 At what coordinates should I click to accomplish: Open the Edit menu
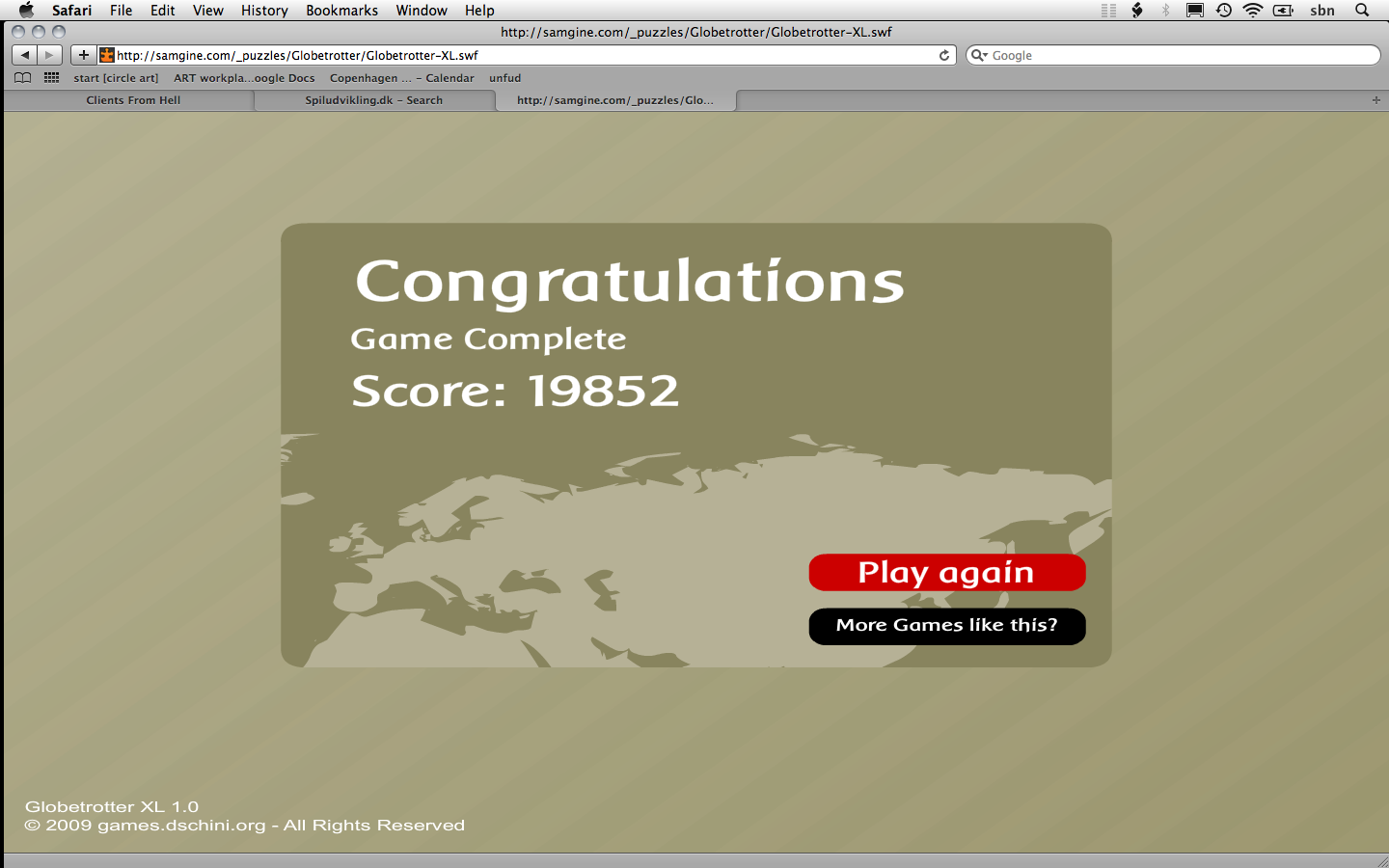[x=163, y=11]
